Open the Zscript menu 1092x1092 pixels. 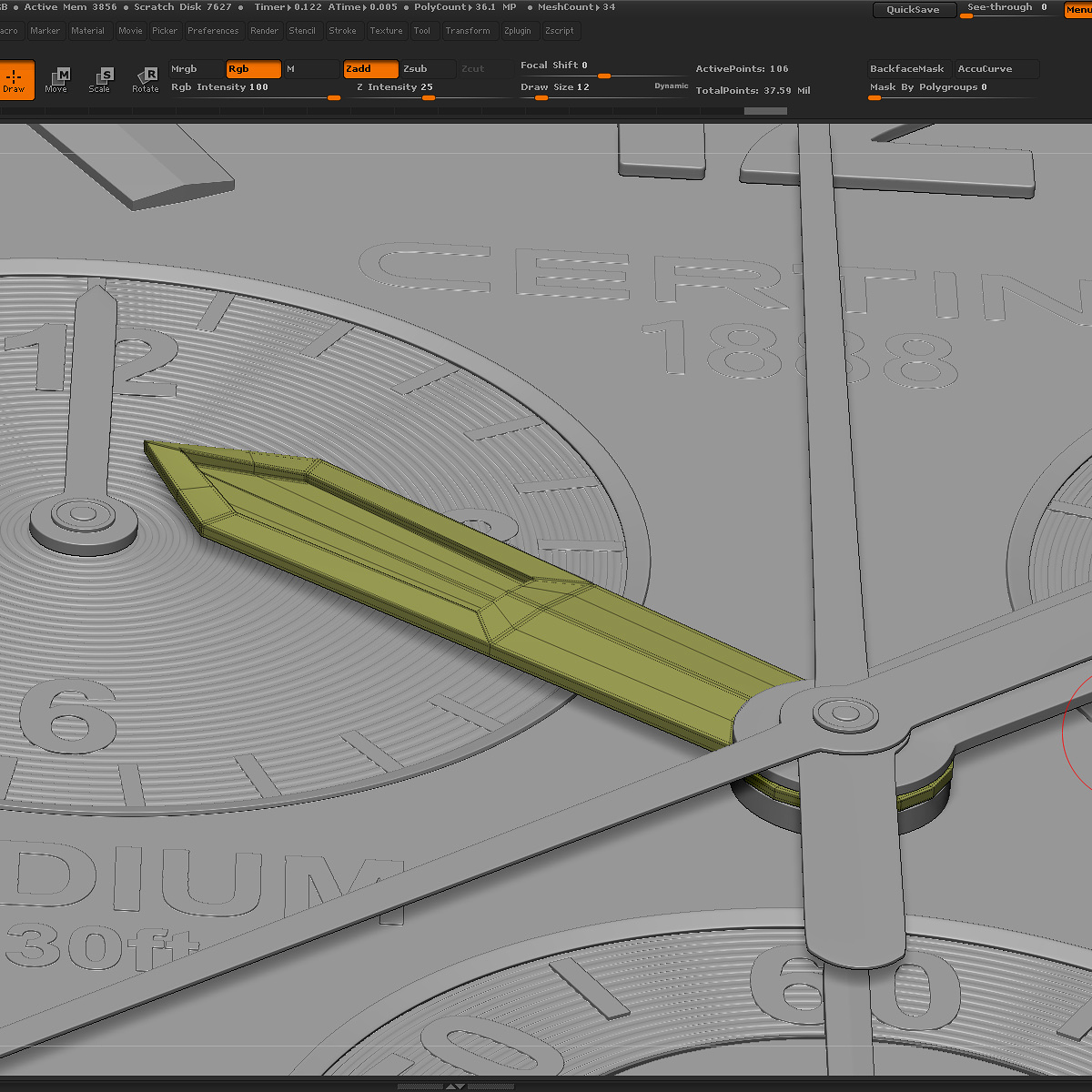coord(560,31)
